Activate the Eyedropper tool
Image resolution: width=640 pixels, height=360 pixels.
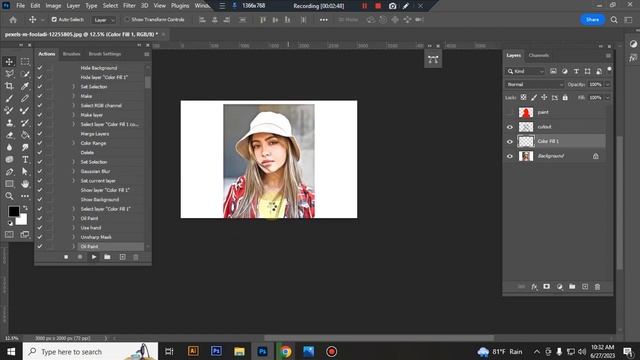point(25,86)
